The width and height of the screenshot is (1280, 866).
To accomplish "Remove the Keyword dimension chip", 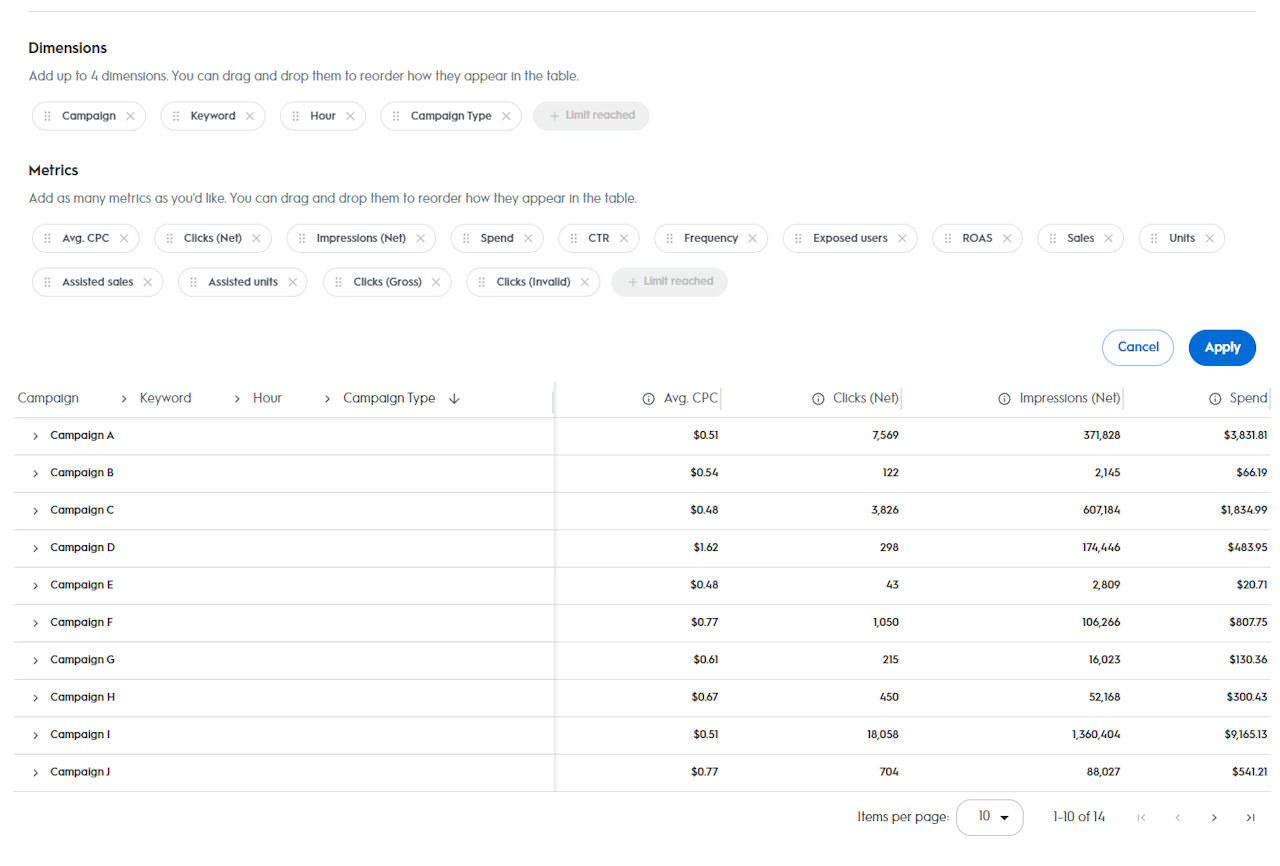I will (250, 116).
